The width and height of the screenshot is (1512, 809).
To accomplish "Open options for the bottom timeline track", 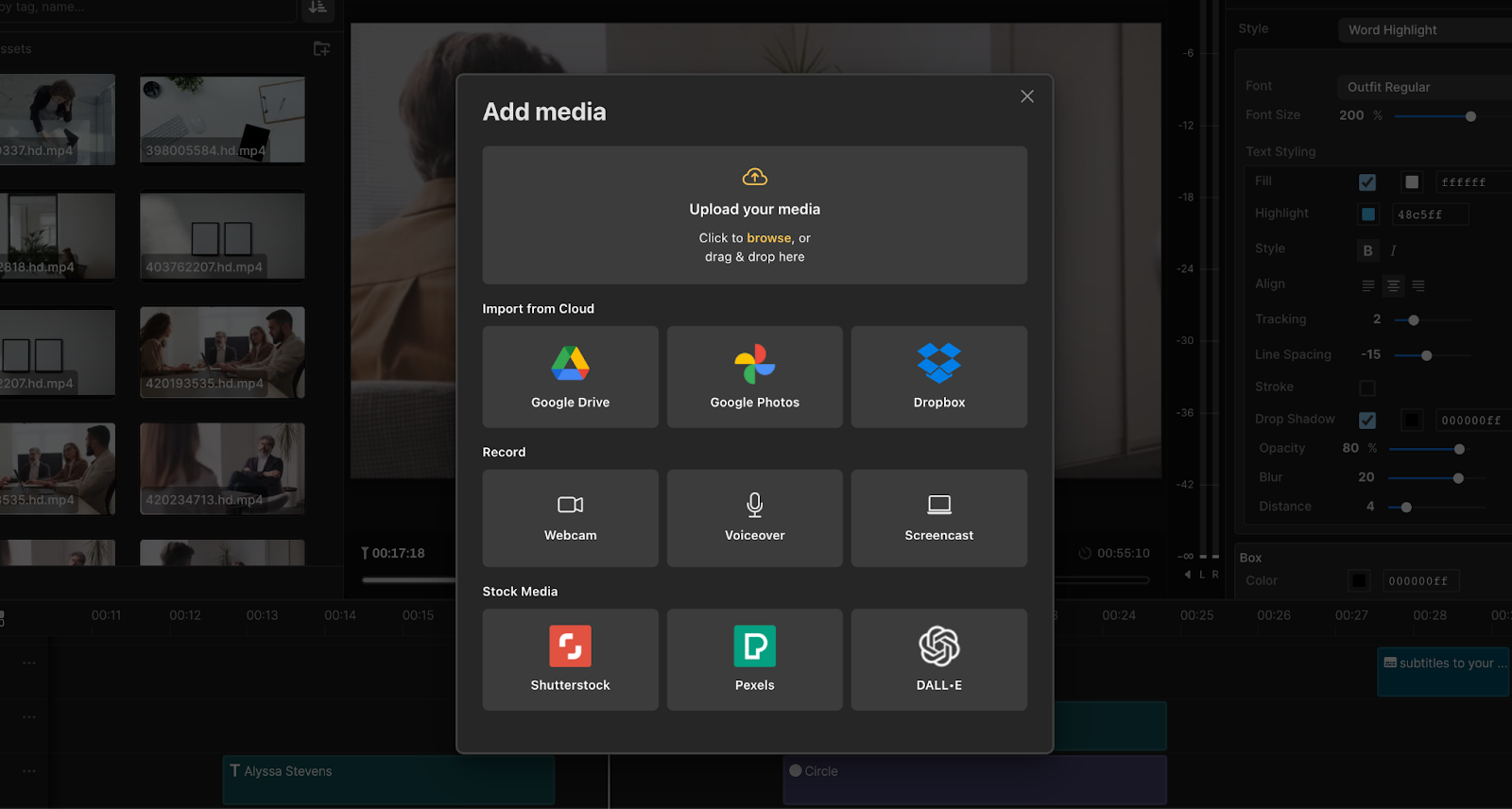I will click(x=29, y=771).
